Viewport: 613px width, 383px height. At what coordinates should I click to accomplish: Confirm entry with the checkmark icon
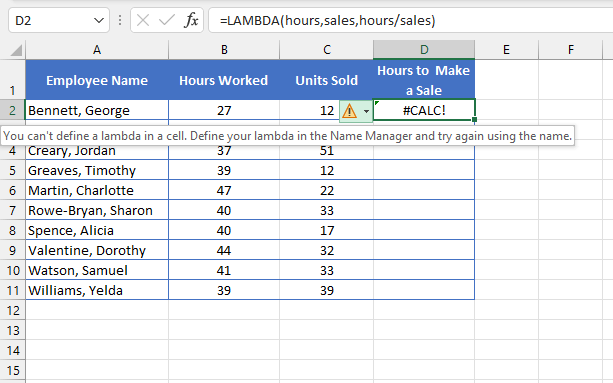point(167,20)
